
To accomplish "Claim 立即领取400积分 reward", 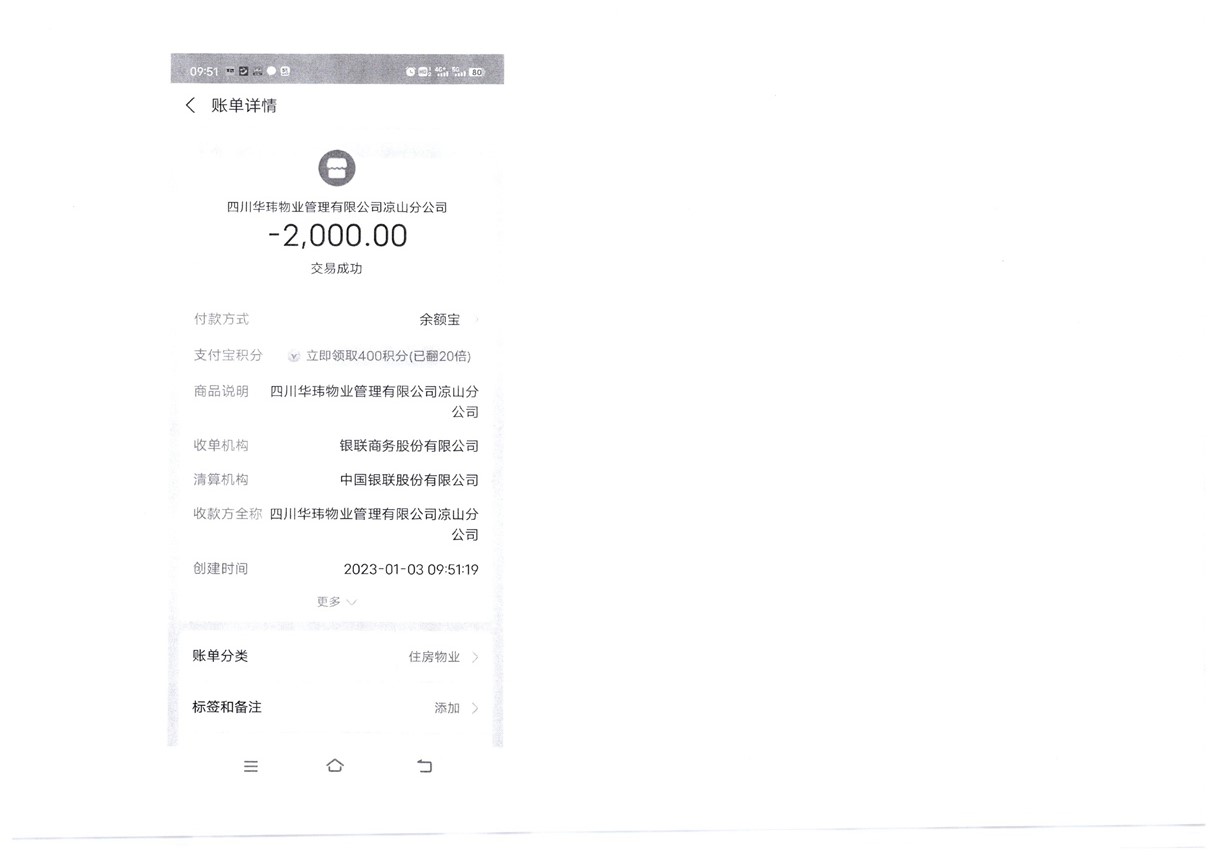I will [388, 356].
